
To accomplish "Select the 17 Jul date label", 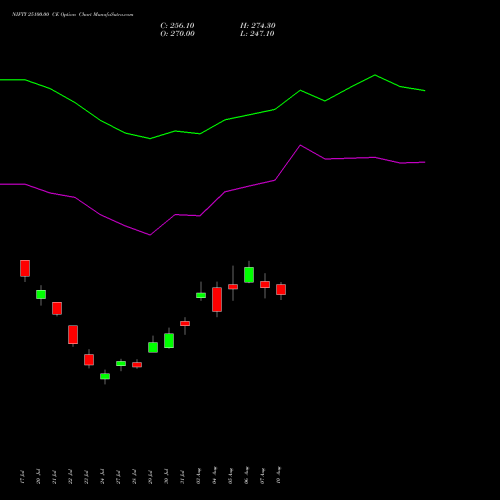I will point(22,477).
